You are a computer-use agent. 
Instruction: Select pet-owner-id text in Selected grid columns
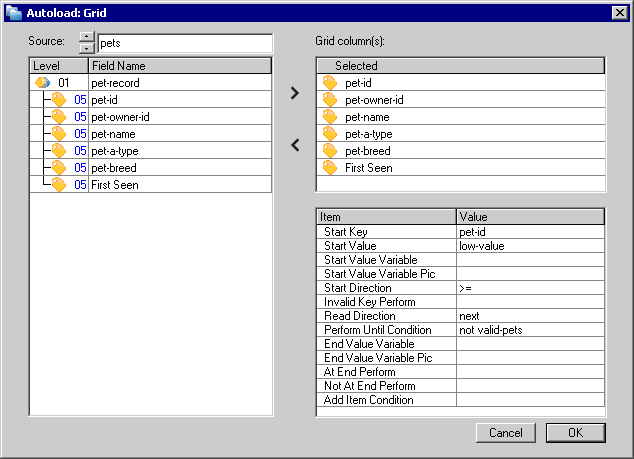[374, 100]
